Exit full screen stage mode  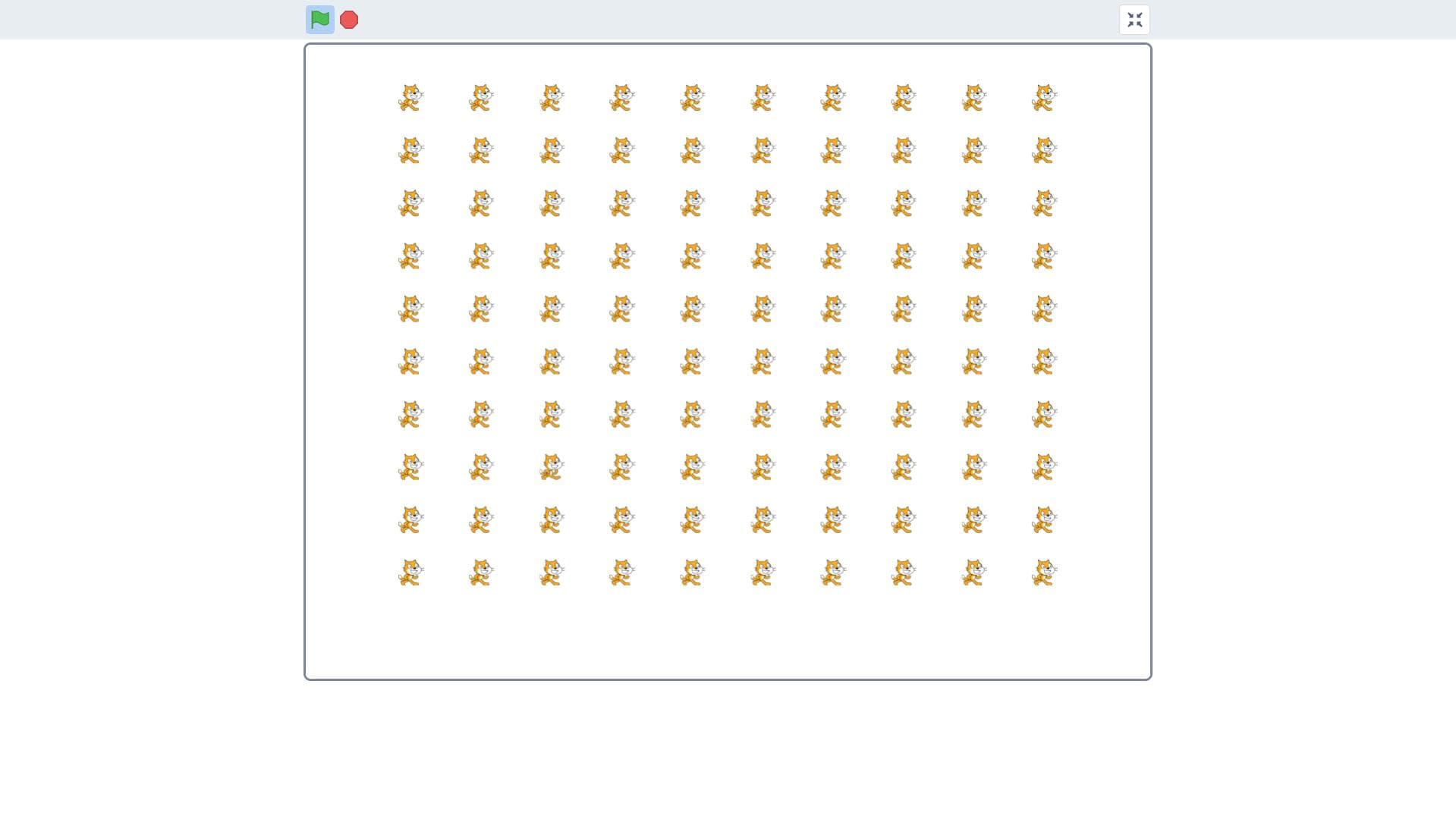click(1134, 20)
